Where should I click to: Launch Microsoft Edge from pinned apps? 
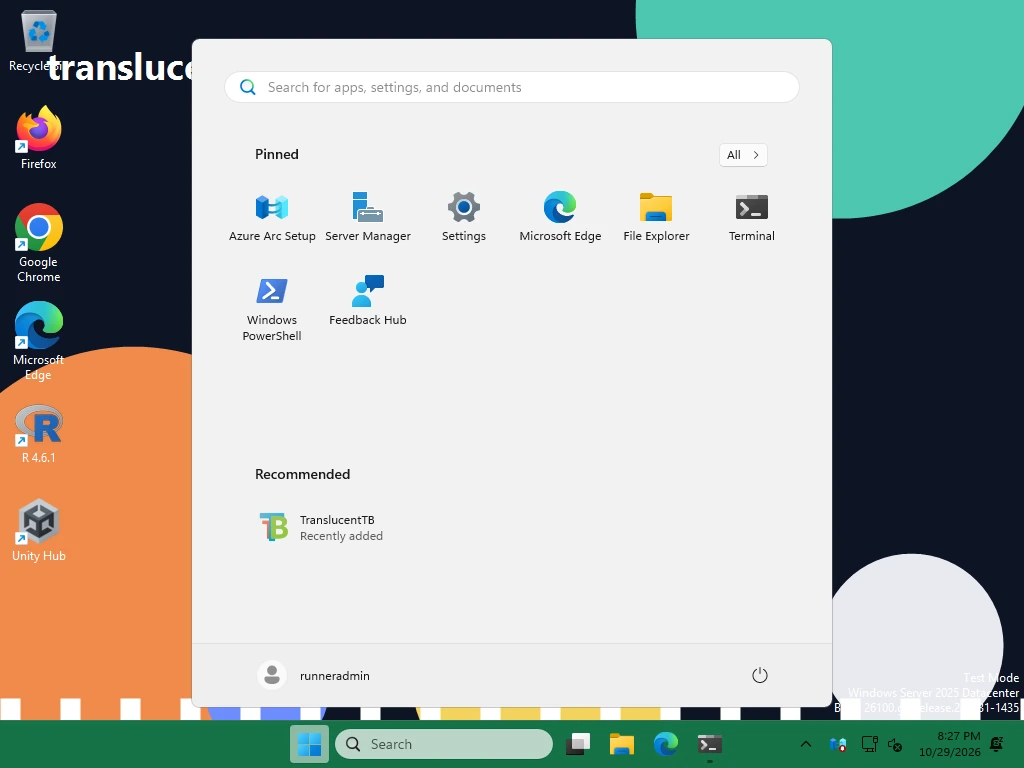[560, 217]
